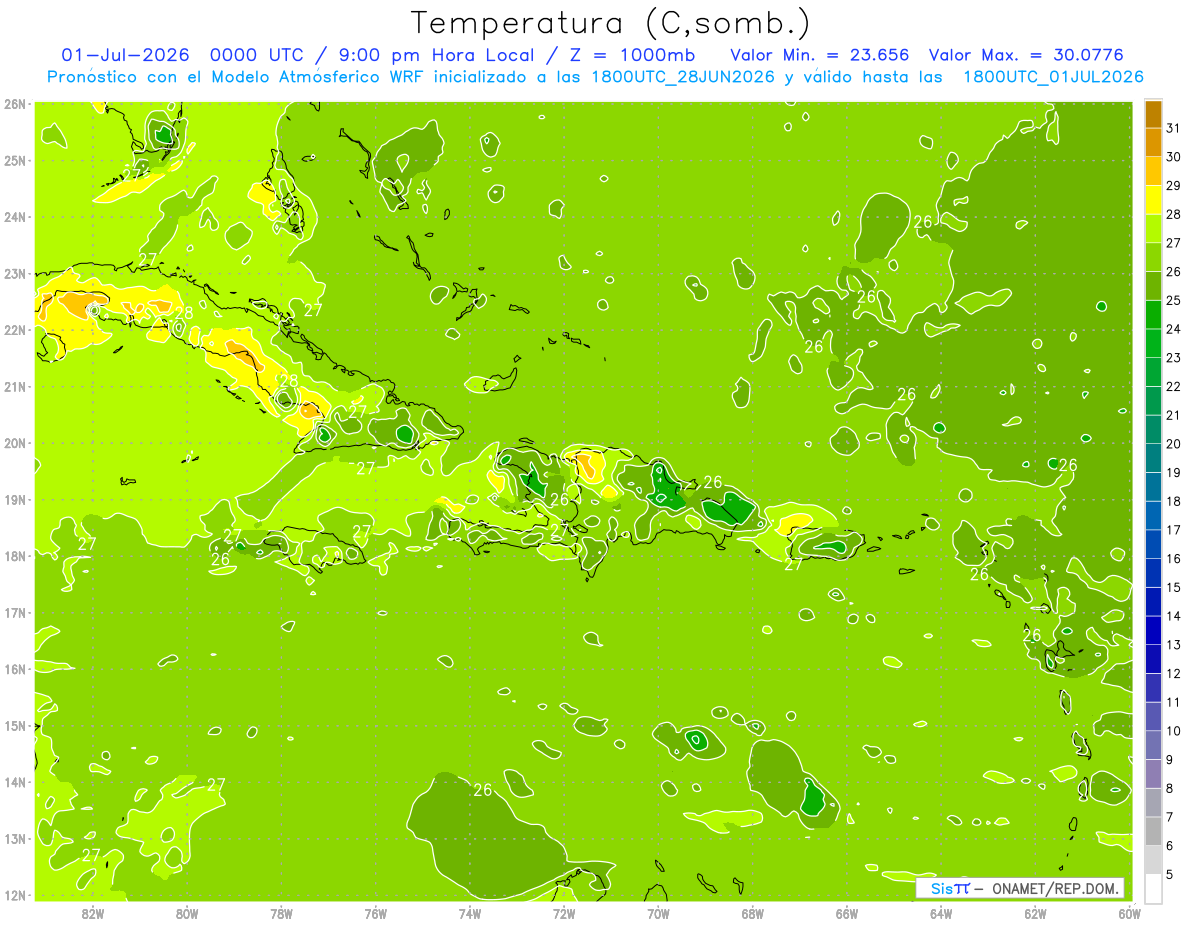Click the latitude axis label "22N"
Screen dimensions: 1200x927
(15, 330)
